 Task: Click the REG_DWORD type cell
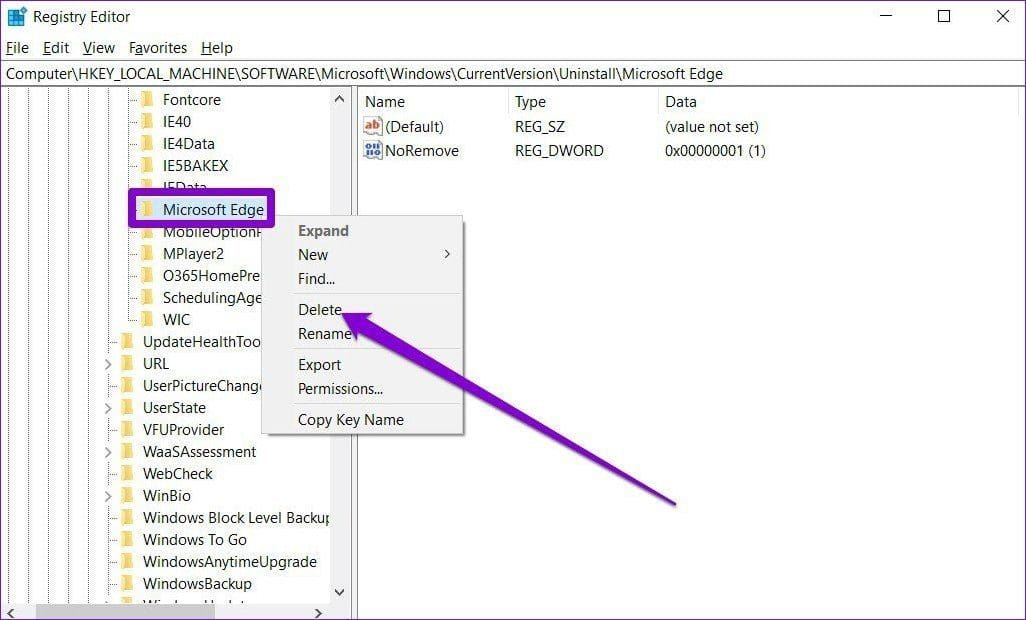tap(559, 150)
